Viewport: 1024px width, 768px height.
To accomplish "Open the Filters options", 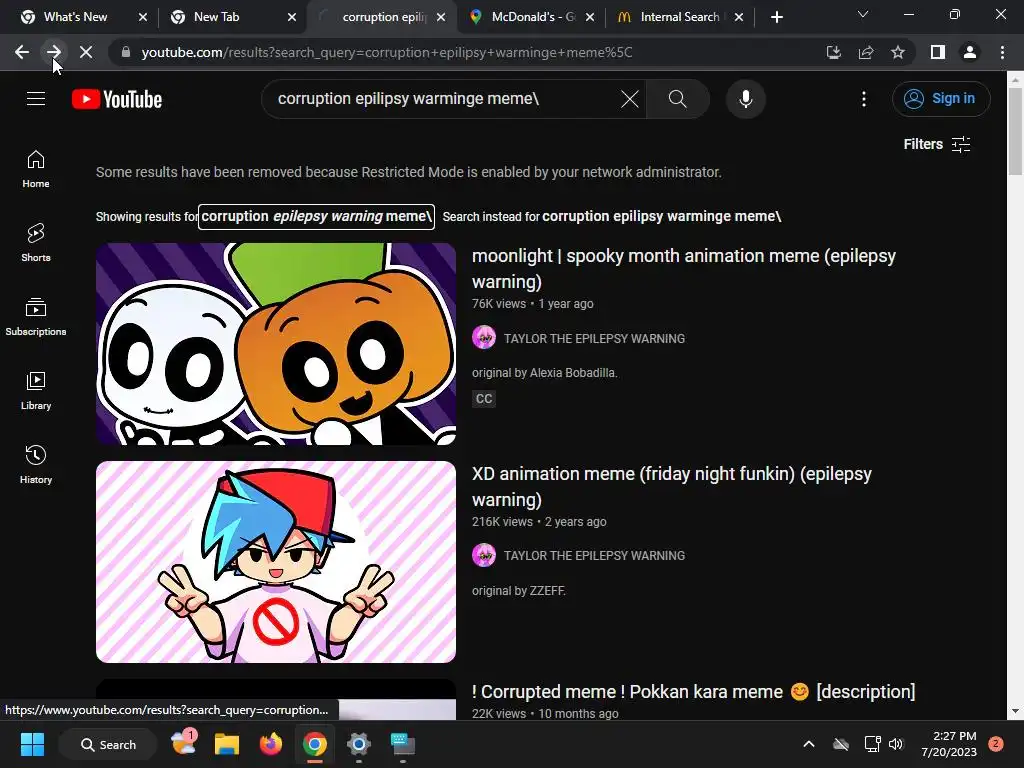I will [x=937, y=144].
